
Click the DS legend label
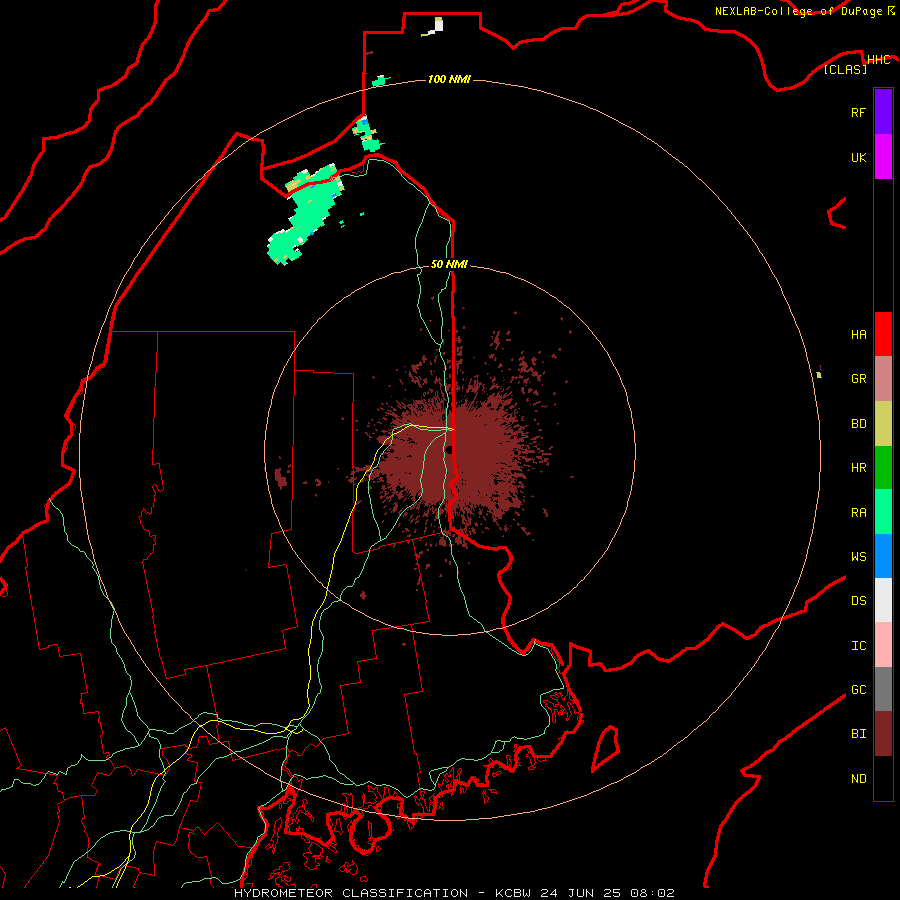coord(858,601)
